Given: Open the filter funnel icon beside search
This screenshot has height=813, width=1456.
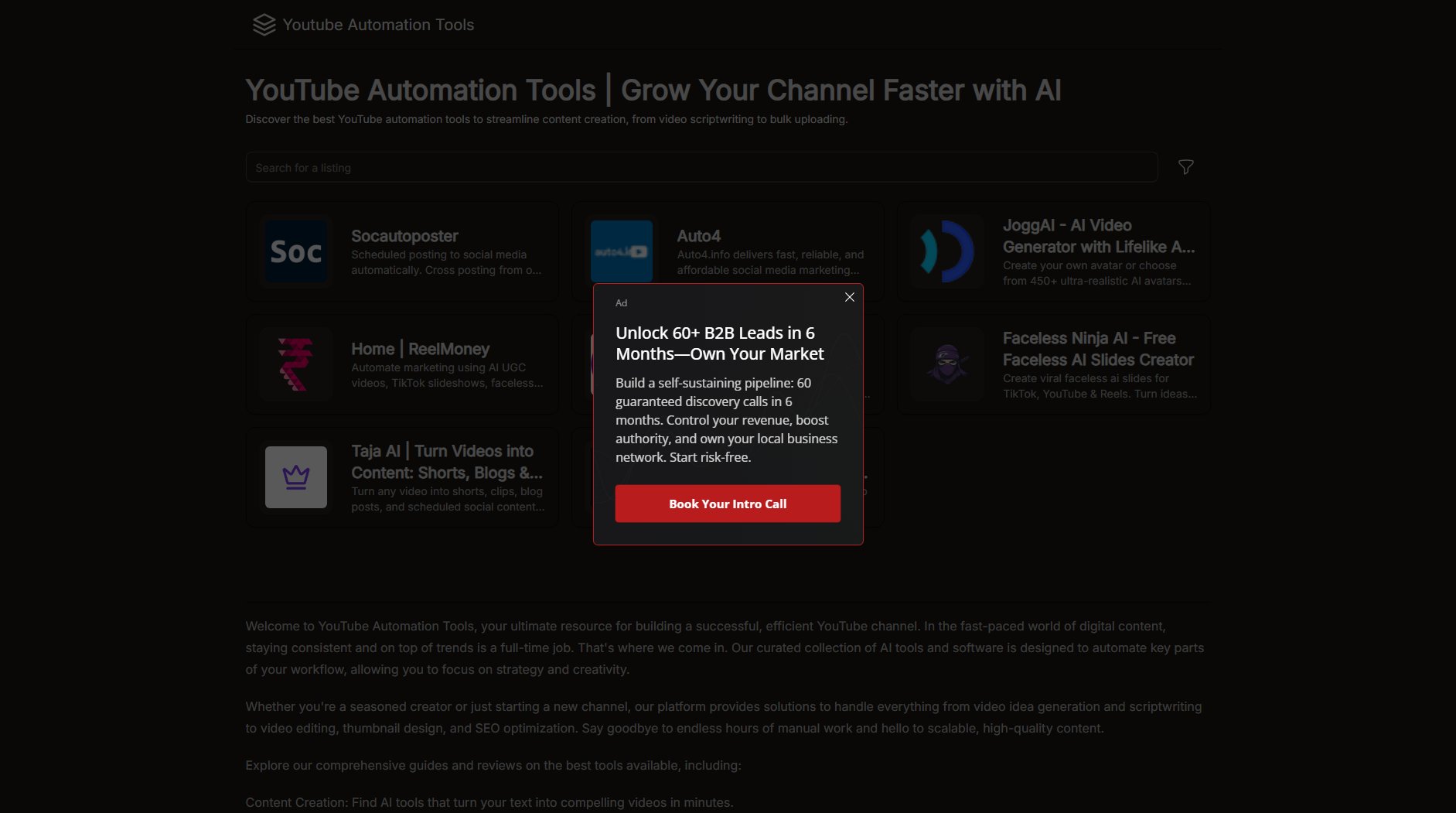Looking at the screenshot, I should (x=1185, y=167).
